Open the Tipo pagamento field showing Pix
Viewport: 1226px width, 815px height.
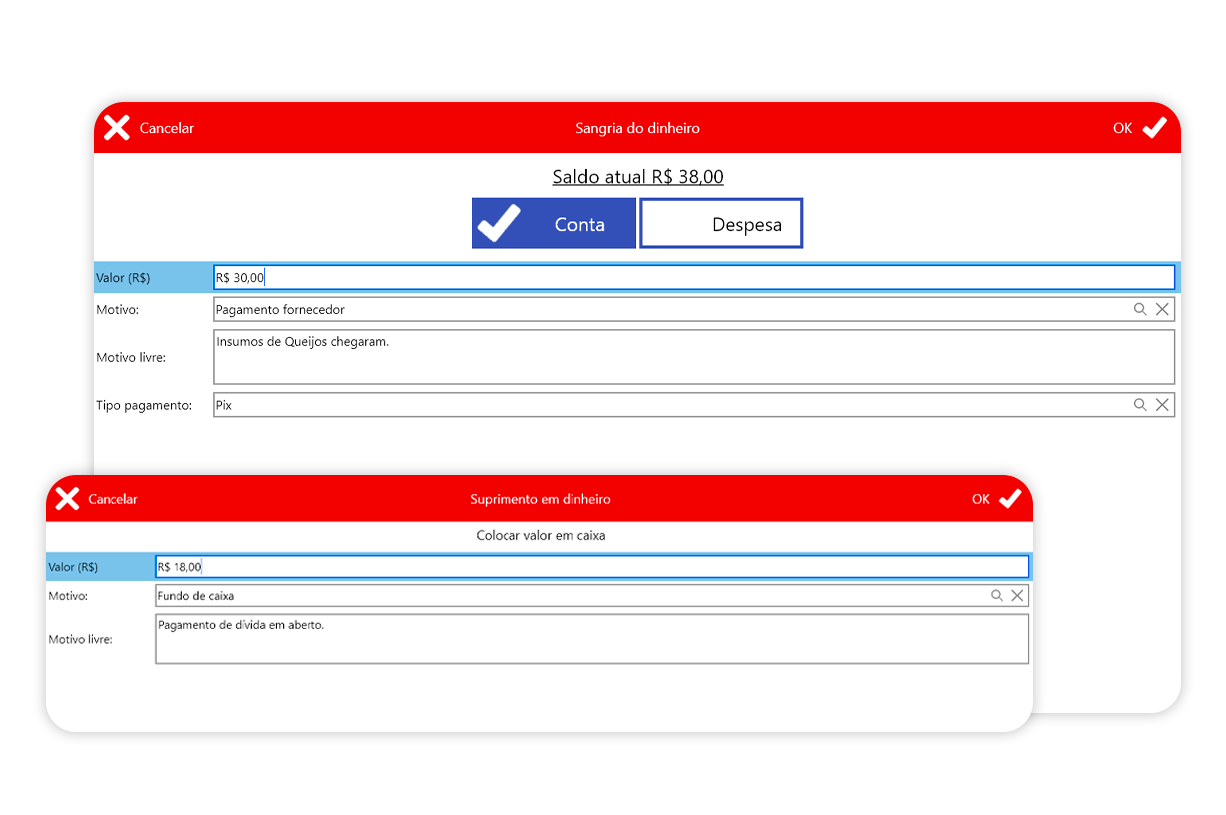[694, 405]
